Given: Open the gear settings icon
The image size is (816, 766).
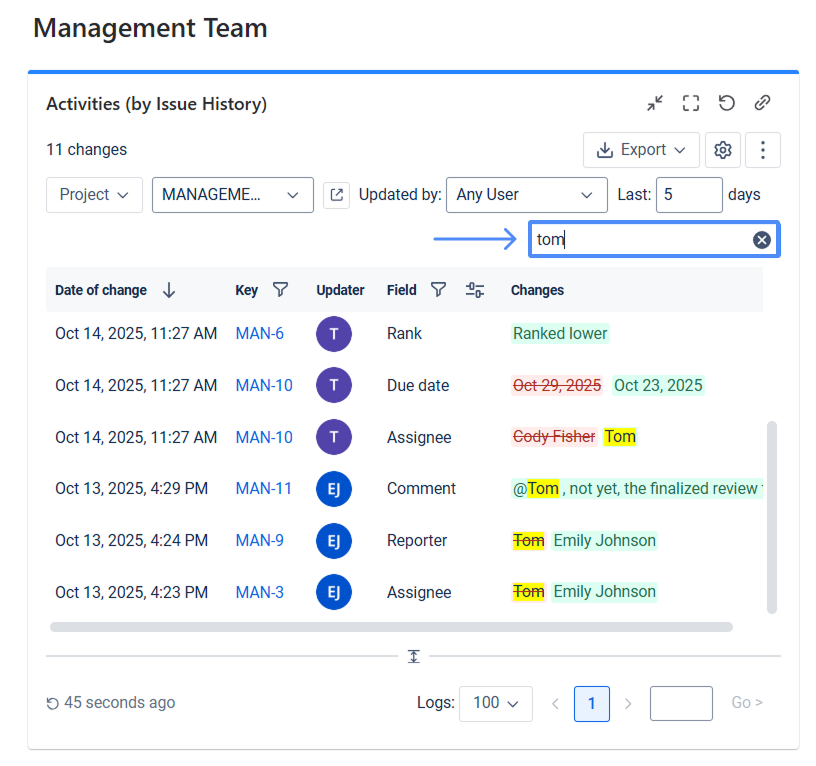Looking at the screenshot, I should [x=723, y=150].
